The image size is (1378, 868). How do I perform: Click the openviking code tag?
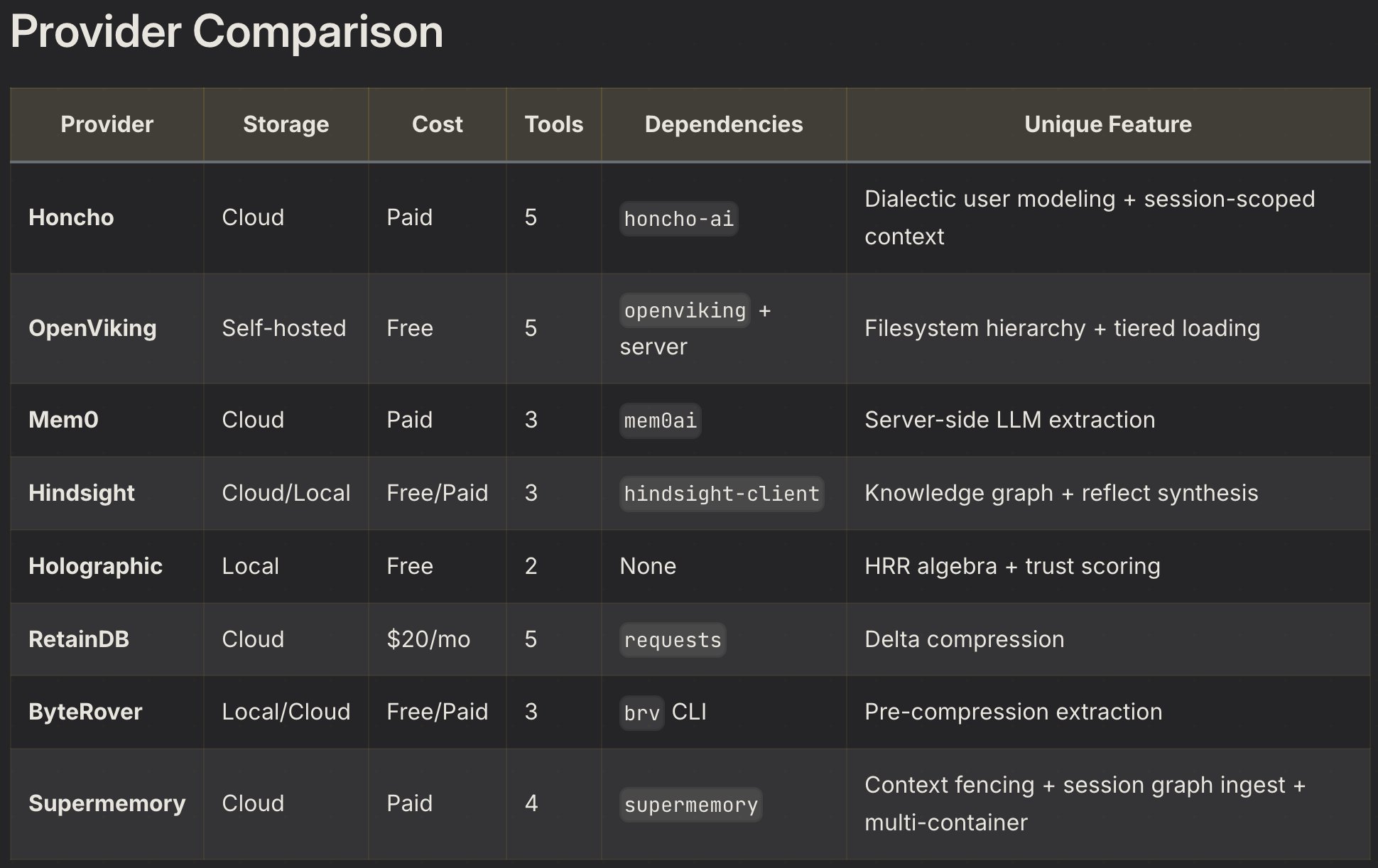point(685,310)
